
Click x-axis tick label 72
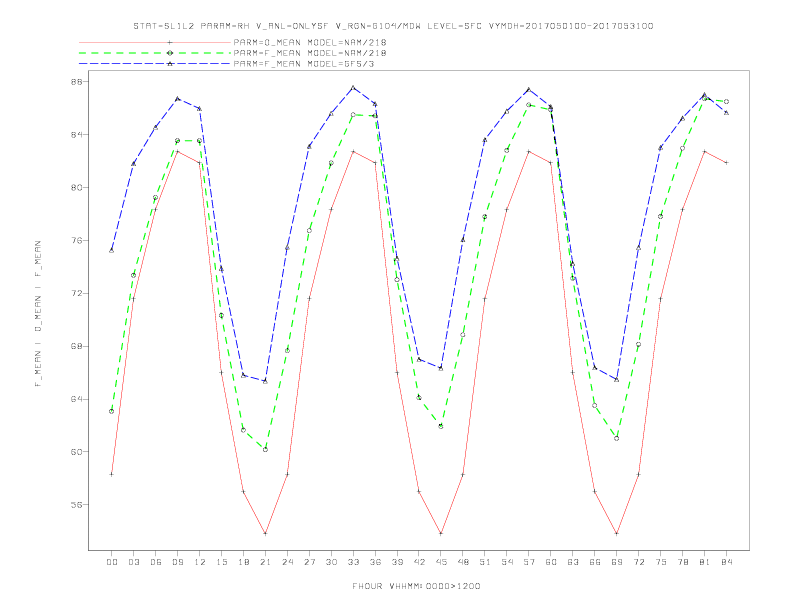[639, 562]
